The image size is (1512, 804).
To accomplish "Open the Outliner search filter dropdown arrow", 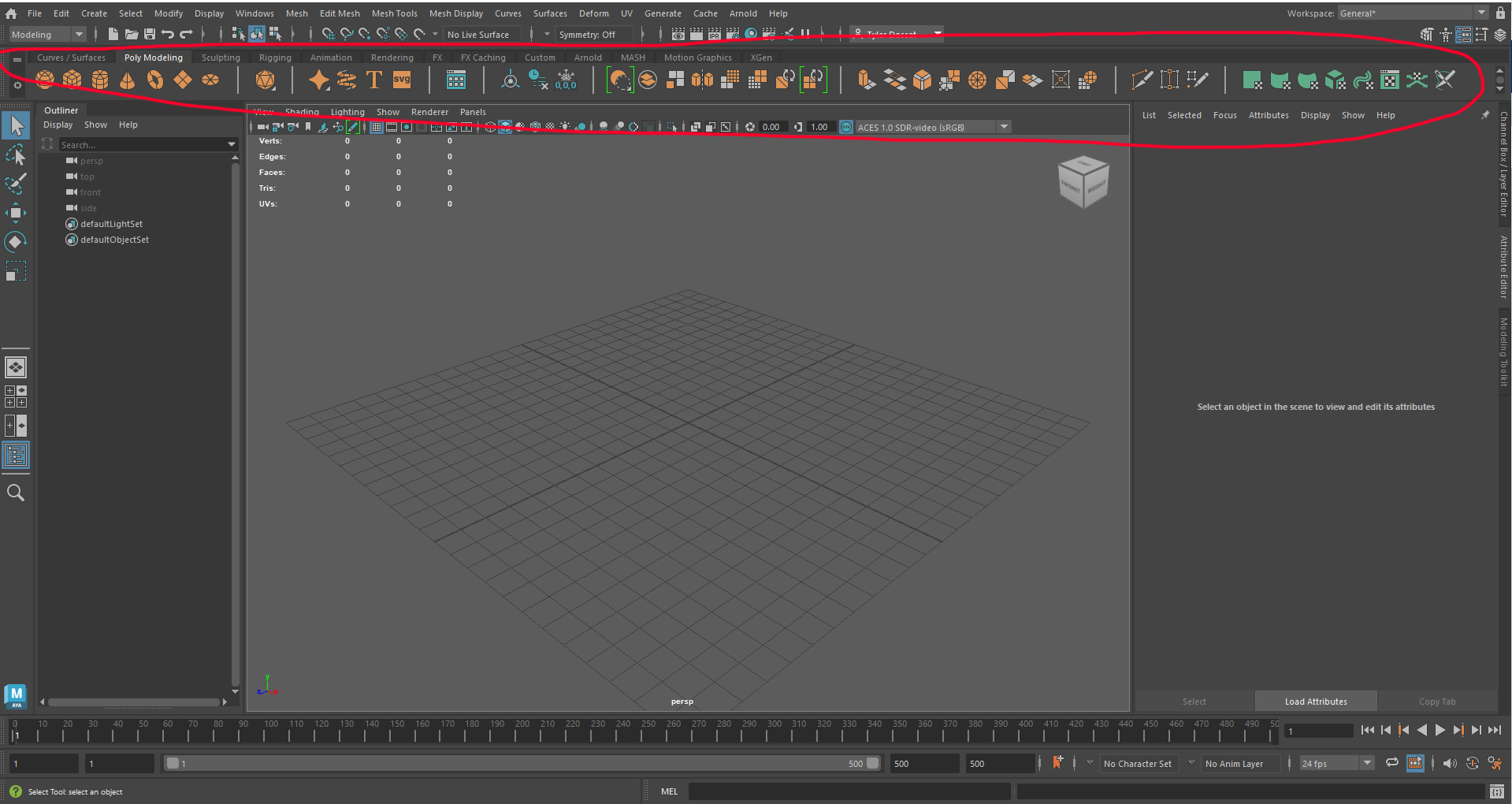I will pyautogui.click(x=232, y=144).
